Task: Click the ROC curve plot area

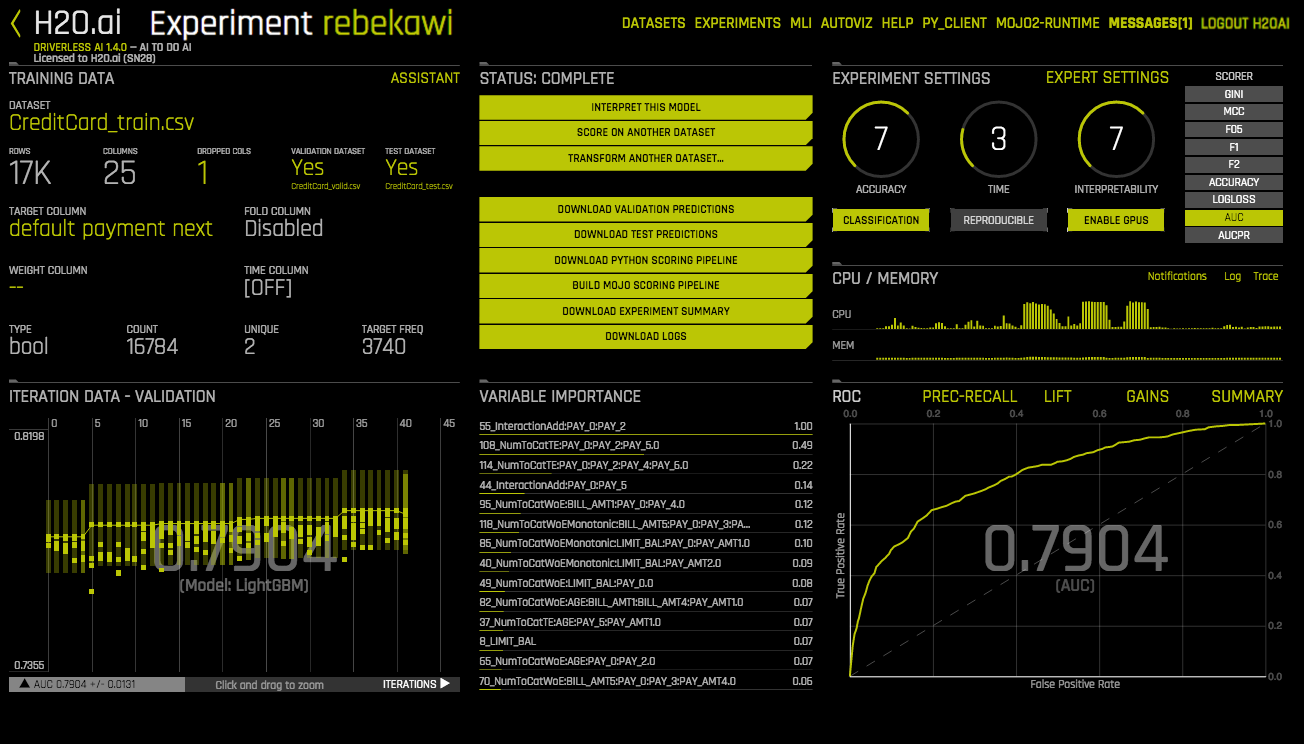Action: (x=1058, y=549)
